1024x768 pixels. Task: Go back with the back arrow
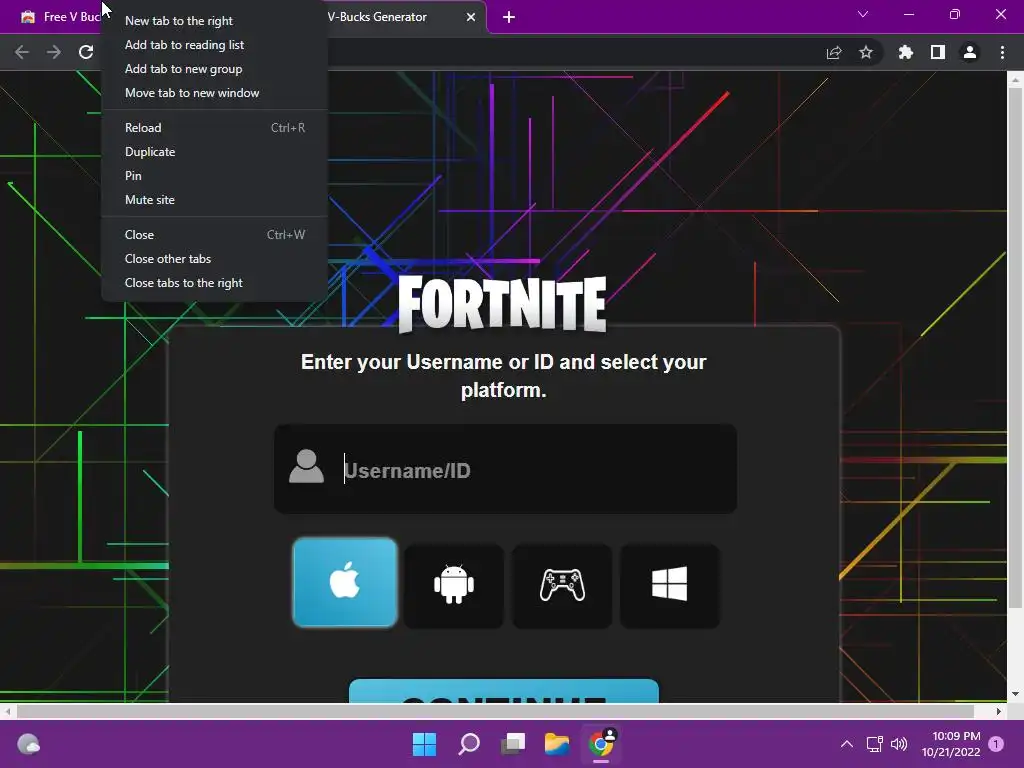pyautogui.click(x=22, y=52)
